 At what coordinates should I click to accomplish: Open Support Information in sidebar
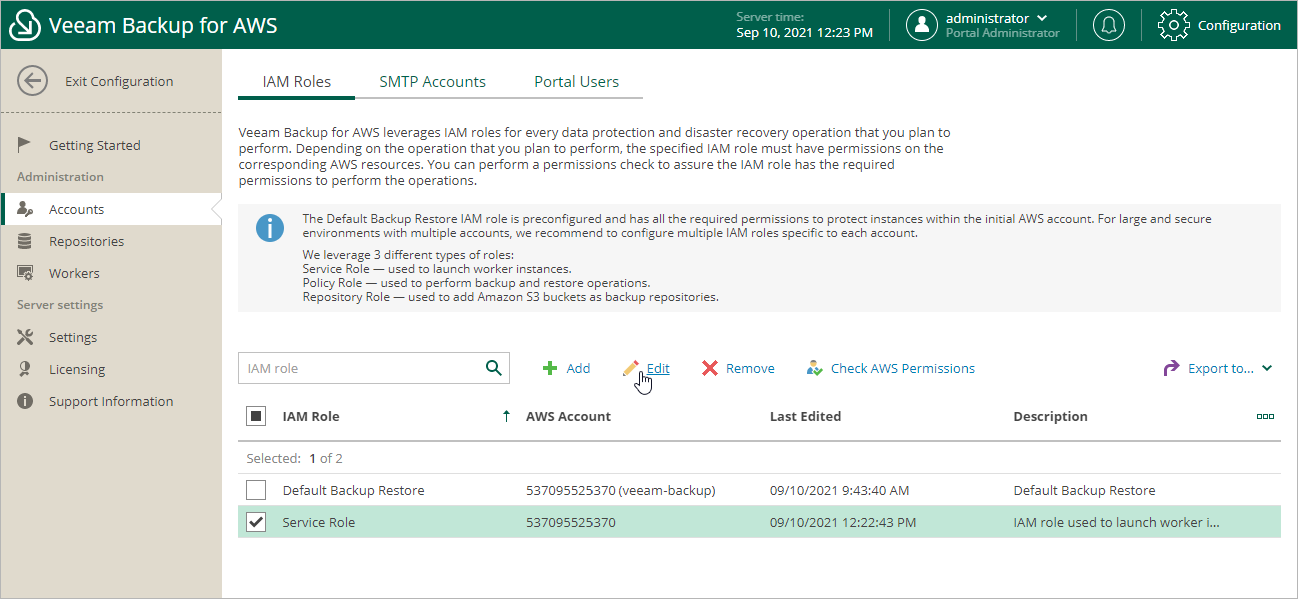[x=111, y=401]
